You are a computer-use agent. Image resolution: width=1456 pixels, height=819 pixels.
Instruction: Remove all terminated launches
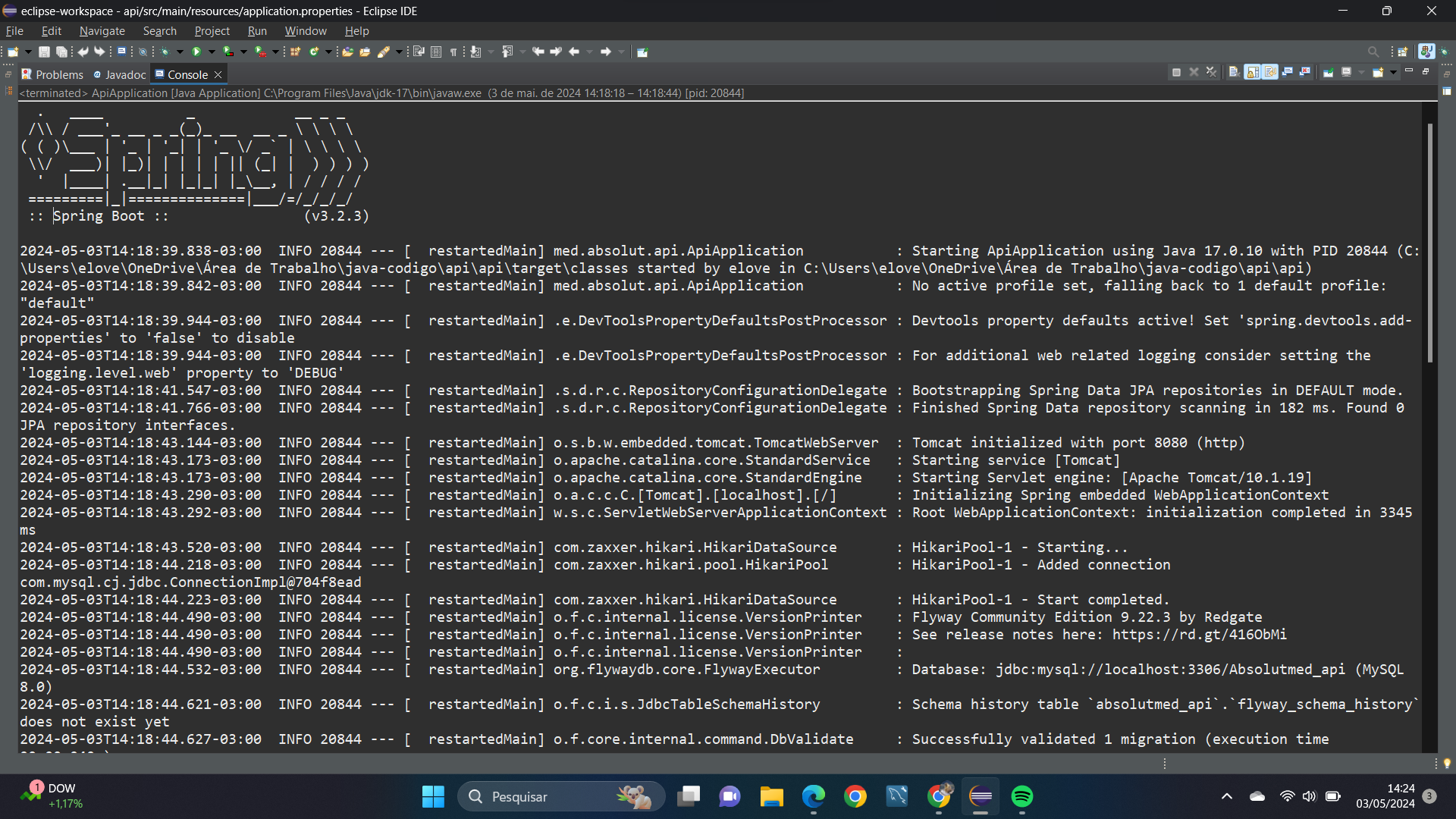click(x=1211, y=72)
